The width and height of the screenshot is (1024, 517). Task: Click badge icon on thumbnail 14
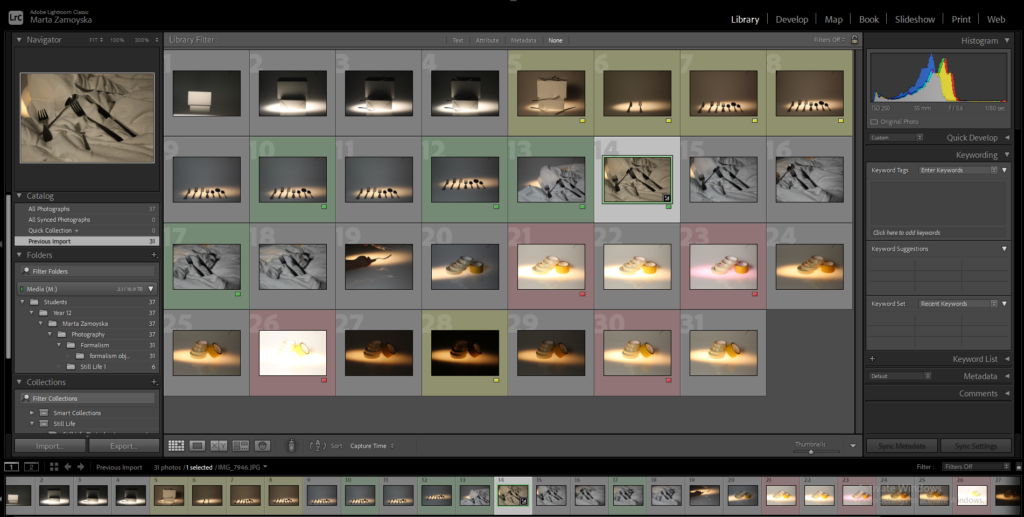click(667, 196)
